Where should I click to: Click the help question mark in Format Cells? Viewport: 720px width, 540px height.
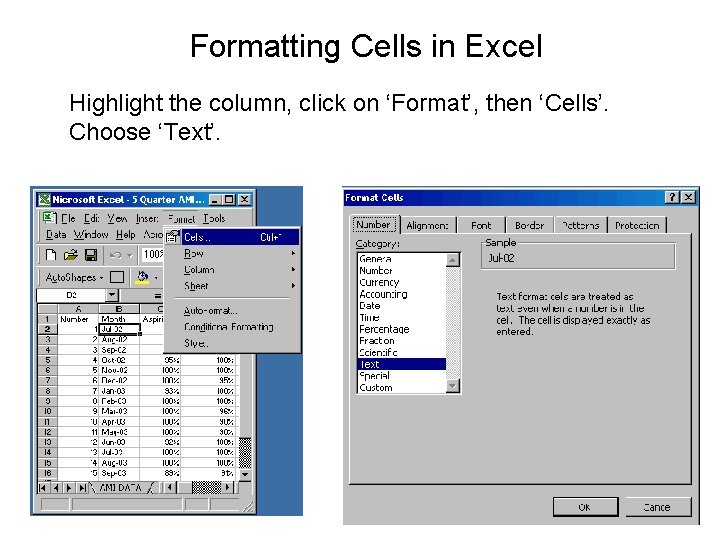(x=672, y=197)
